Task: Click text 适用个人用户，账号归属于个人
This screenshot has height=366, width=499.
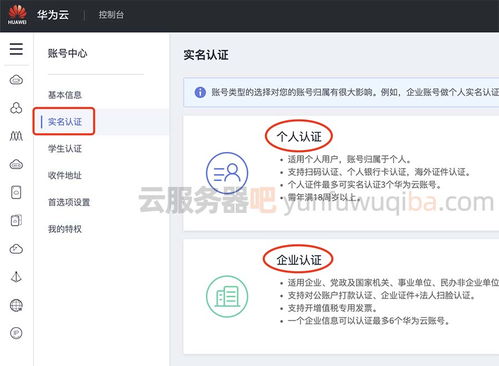Action: 350,159
